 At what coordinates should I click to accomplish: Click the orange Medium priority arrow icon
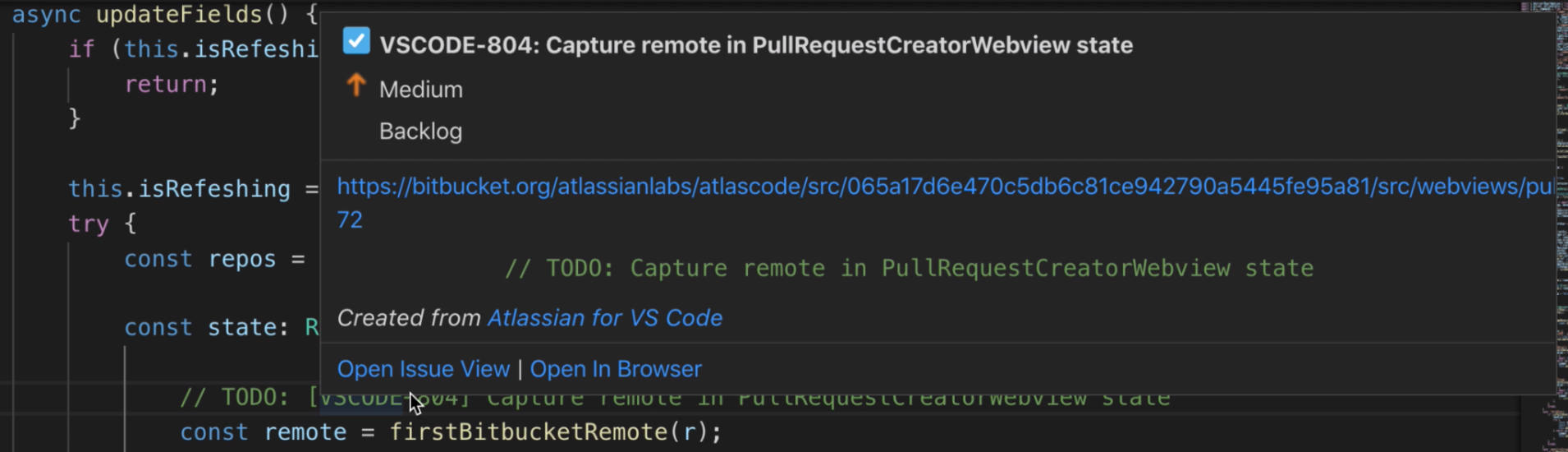tap(355, 85)
